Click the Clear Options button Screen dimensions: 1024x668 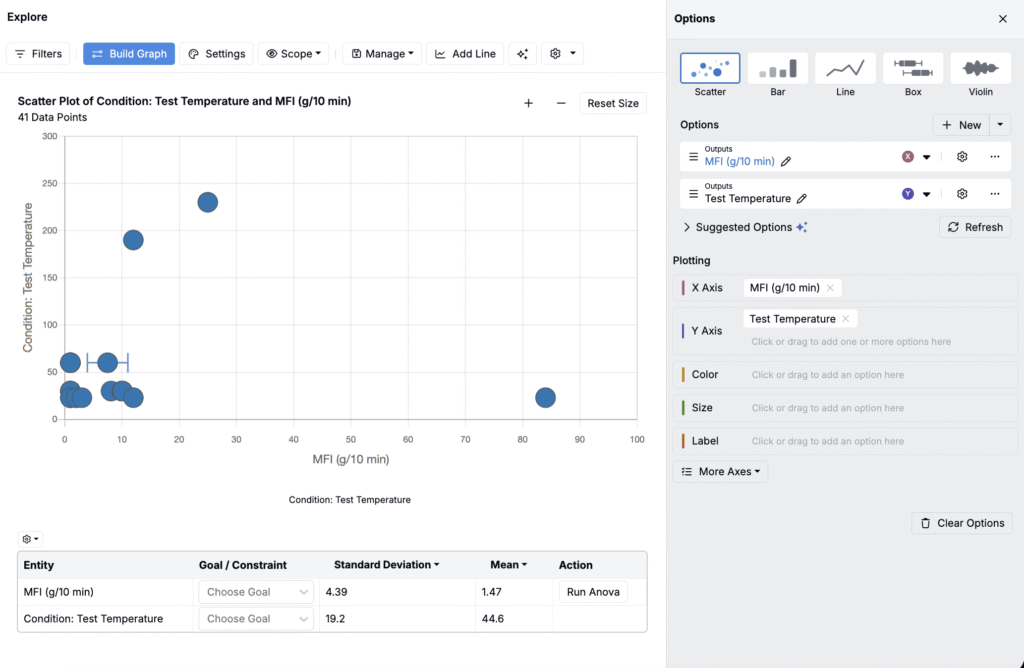click(x=961, y=523)
